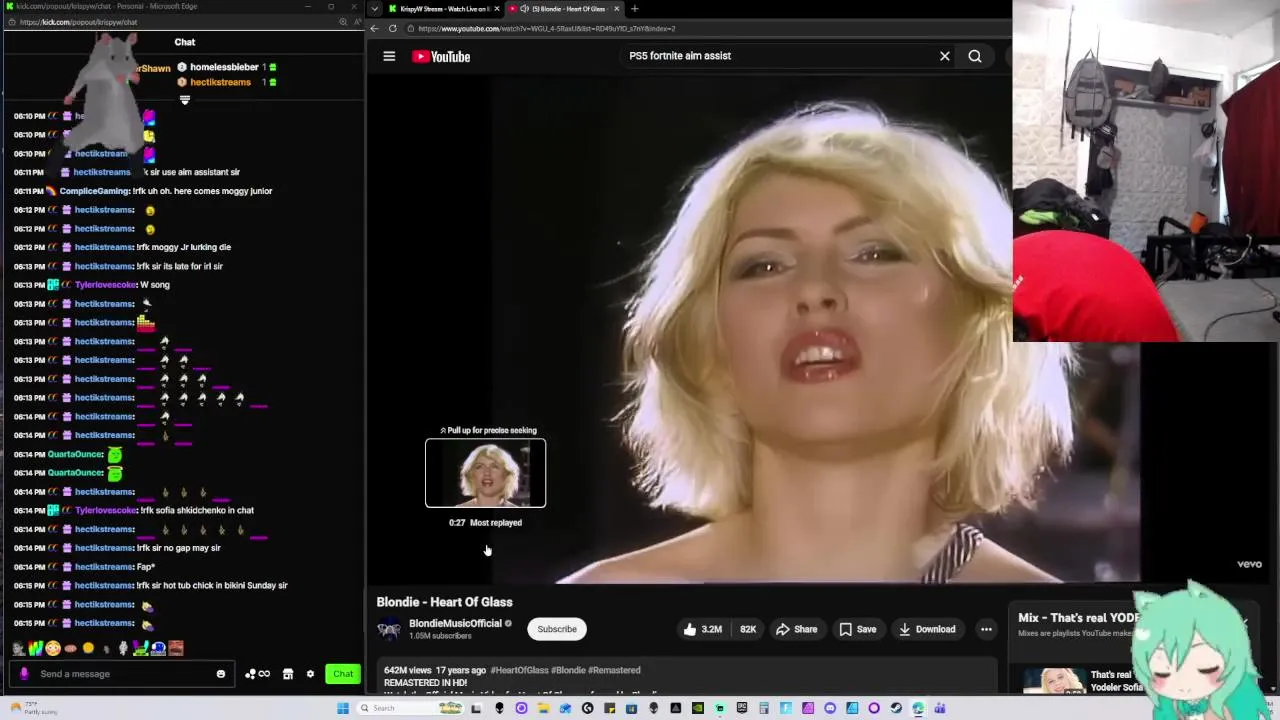Open the BlondieMusicOfficial channel avatar
1280x720 pixels.
coord(389,629)
